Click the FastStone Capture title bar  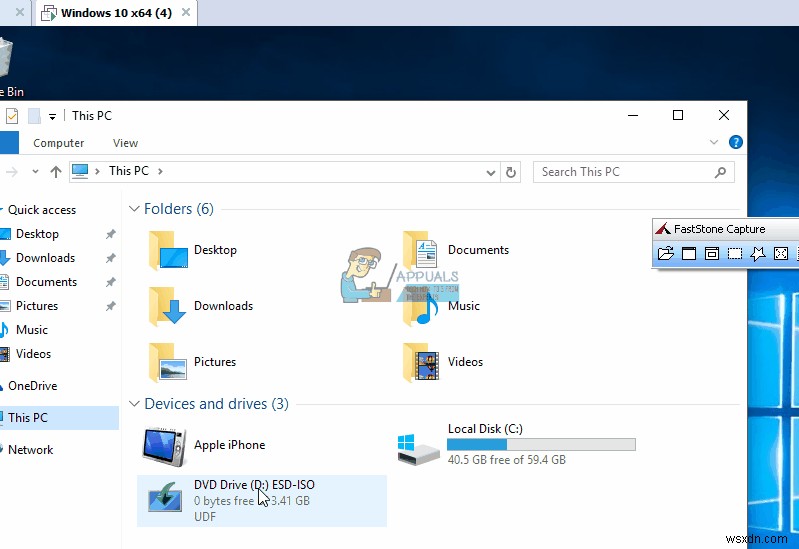coord(726,229)
